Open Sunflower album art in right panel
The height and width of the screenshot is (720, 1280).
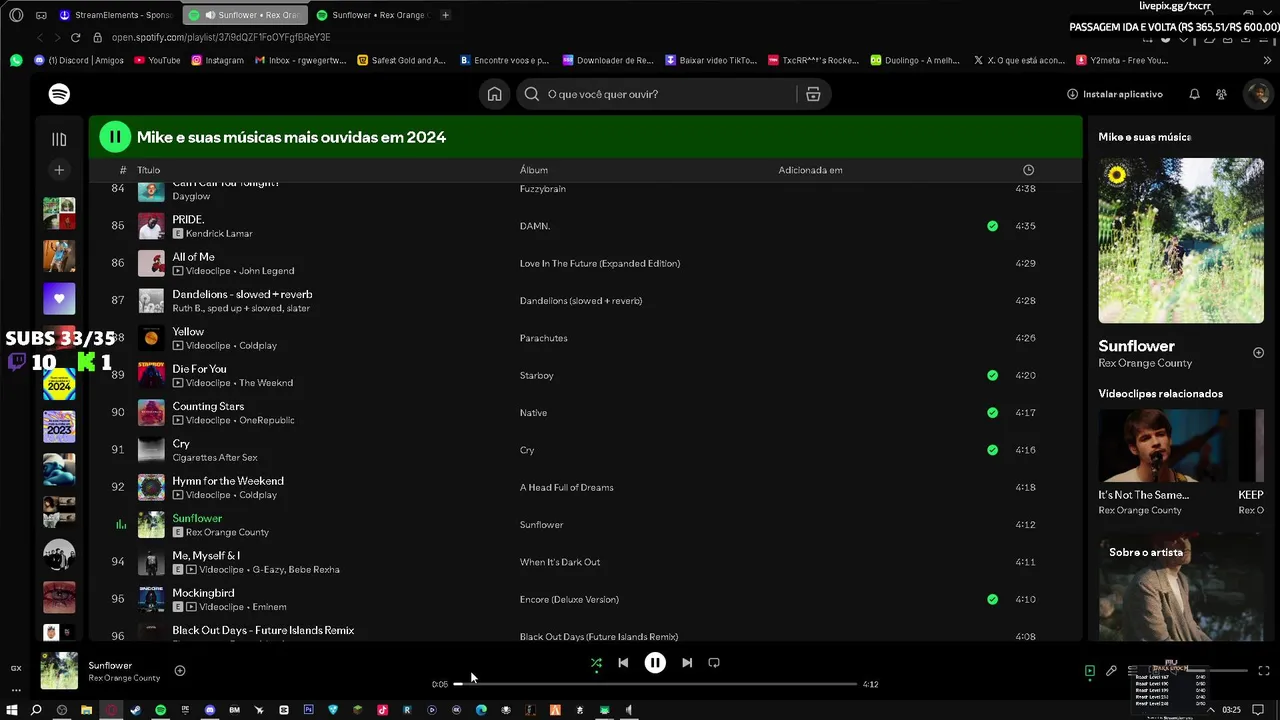[x=1181, y=240]
